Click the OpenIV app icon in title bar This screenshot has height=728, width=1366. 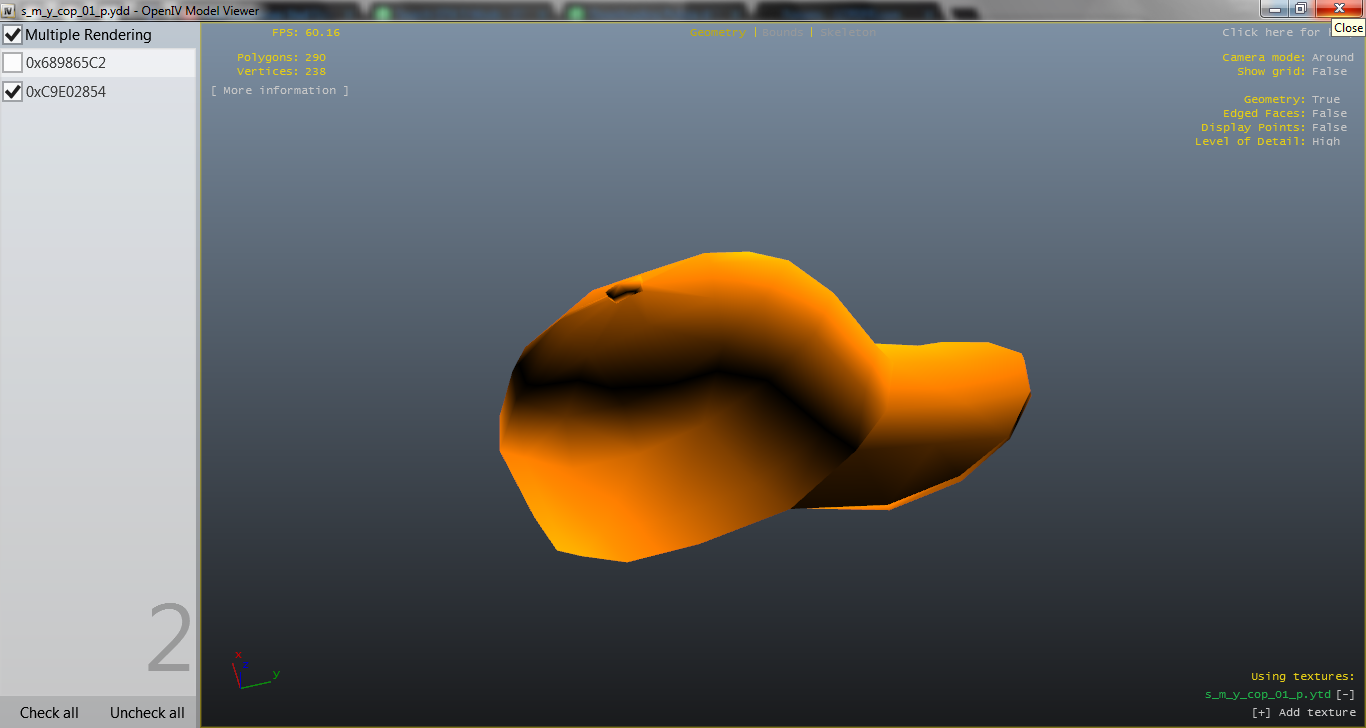pos(8,10)
